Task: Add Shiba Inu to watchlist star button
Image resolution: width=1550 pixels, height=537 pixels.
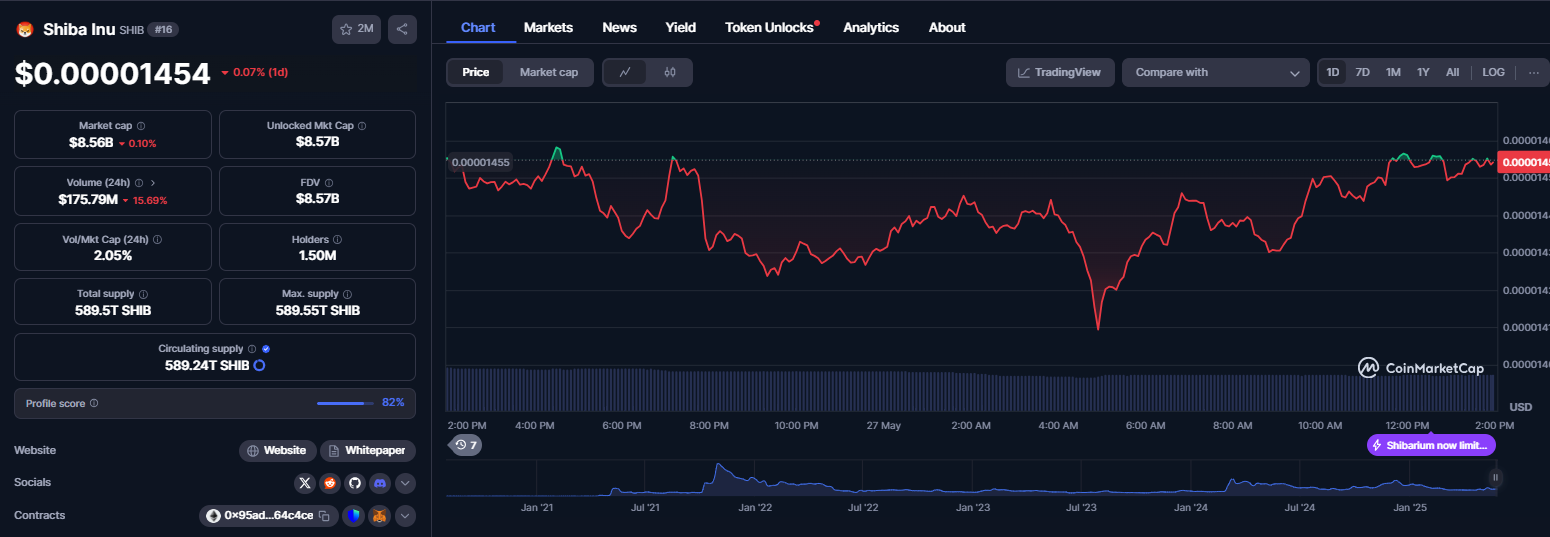Action: click(357, 29)
